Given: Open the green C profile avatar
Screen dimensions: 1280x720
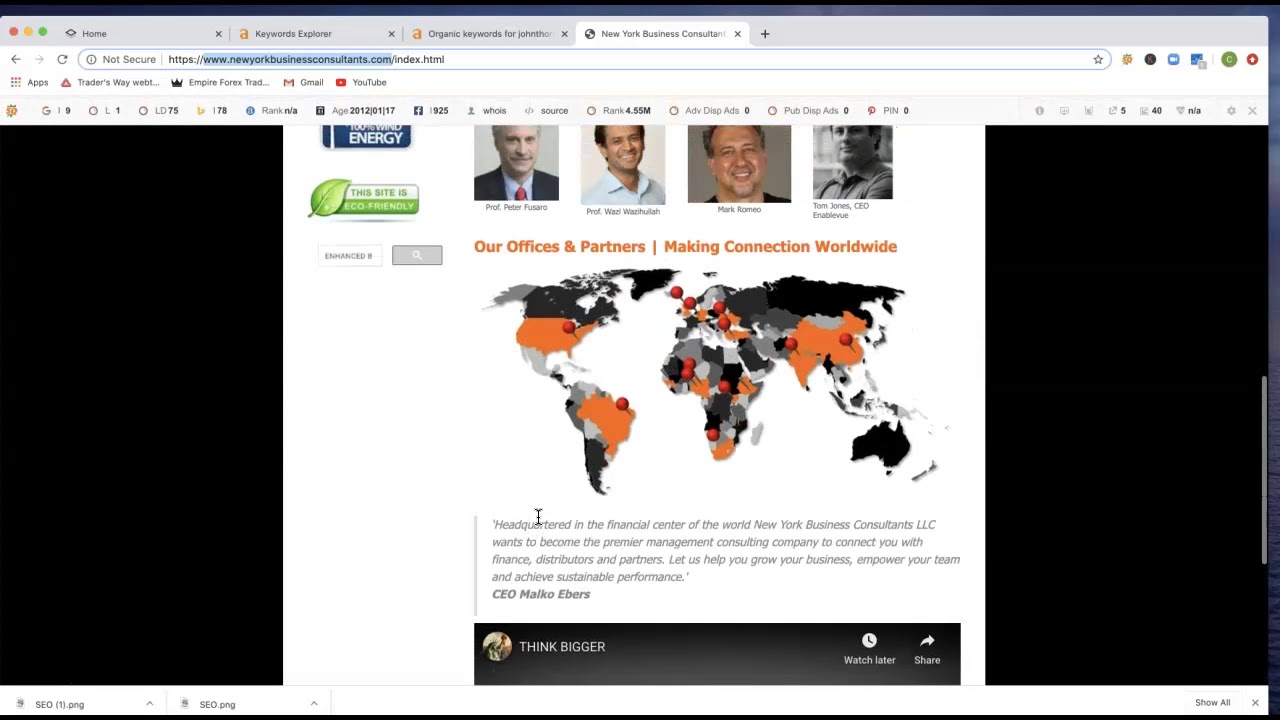Looking at the screenshot, I should pos(1229,59).
